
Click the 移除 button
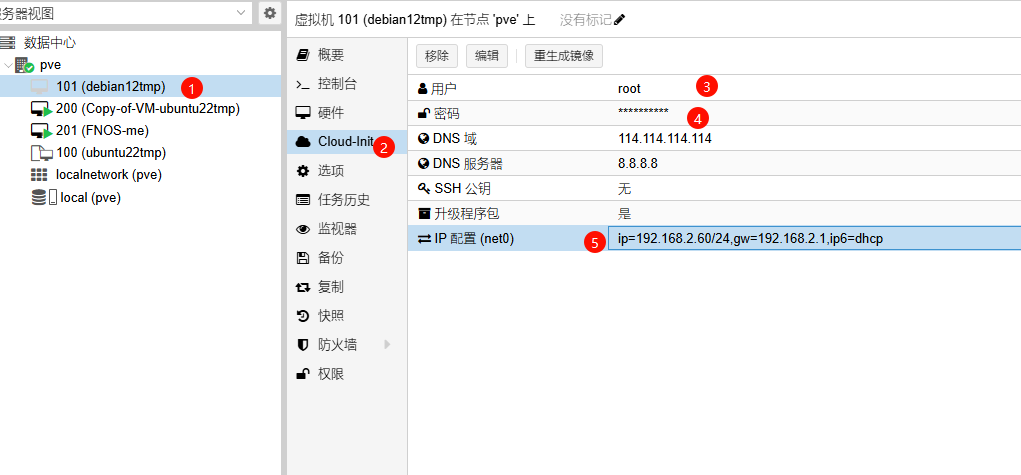pos(437,56)
